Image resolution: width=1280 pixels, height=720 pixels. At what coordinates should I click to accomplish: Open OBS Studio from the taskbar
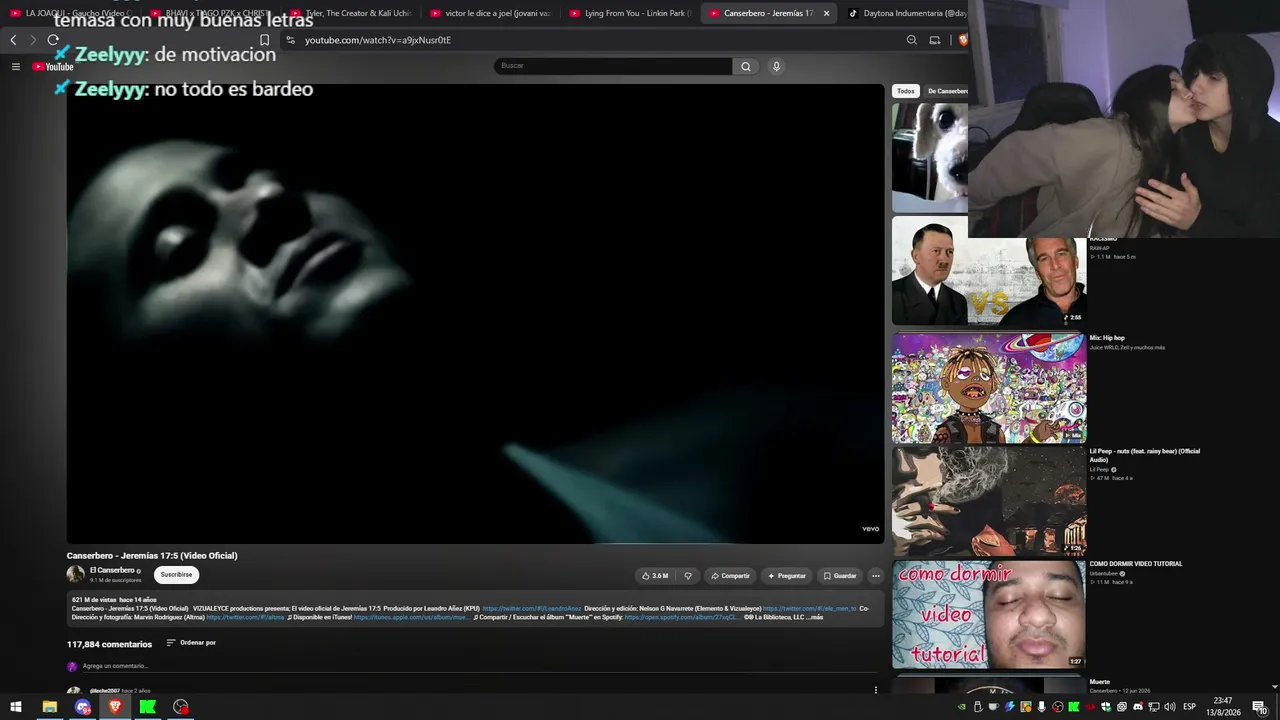[180, 707]
